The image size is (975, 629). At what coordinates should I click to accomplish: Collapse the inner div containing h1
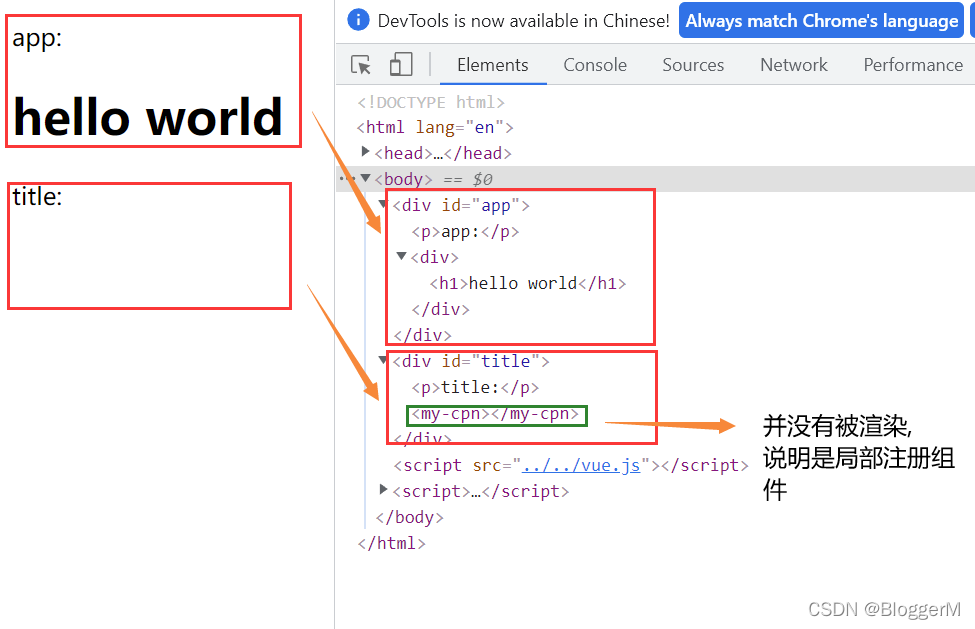click(x=402, y=256)
